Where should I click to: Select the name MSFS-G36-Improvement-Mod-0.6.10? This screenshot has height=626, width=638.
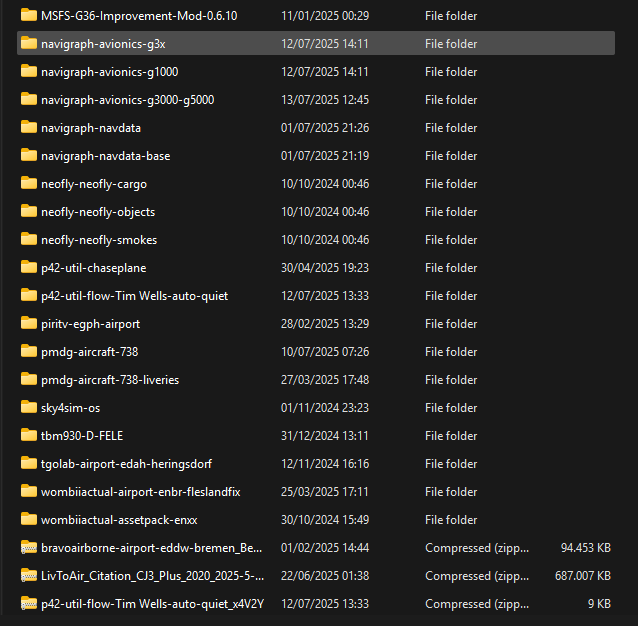(139, 16)
